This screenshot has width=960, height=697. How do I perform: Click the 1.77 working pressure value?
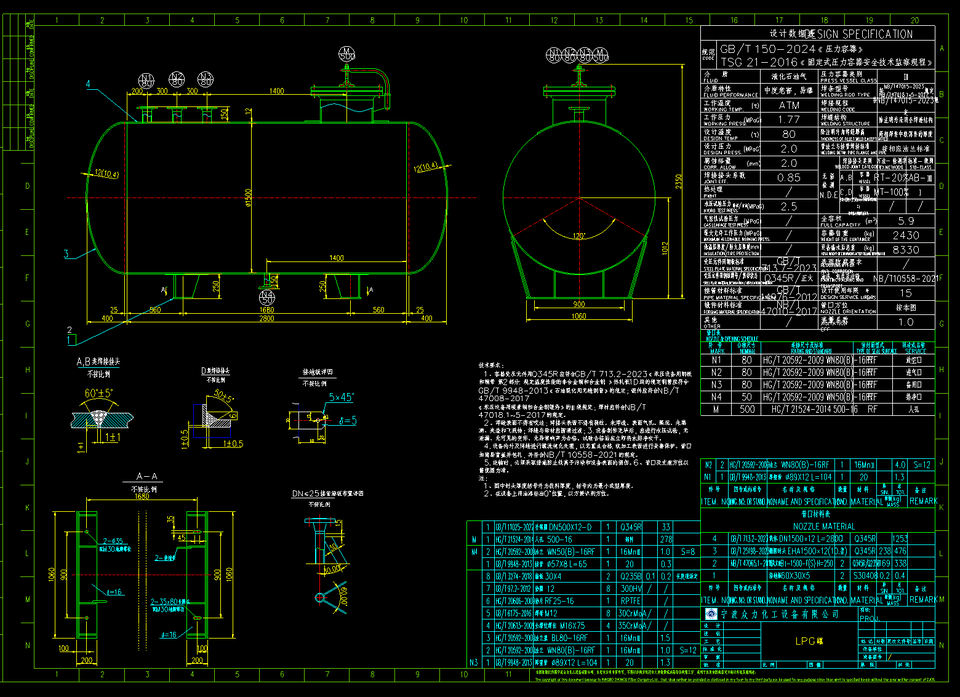point(789,119)
